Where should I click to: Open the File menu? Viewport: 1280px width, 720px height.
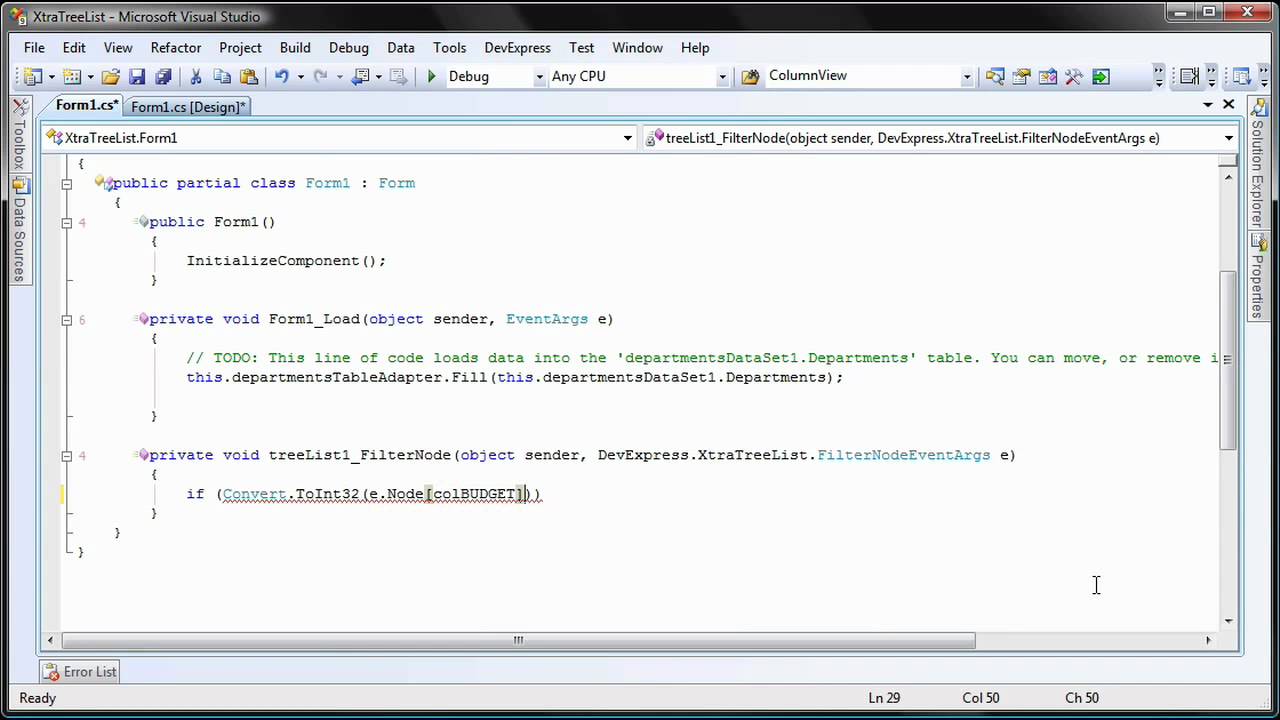click(x=34, y=47)
